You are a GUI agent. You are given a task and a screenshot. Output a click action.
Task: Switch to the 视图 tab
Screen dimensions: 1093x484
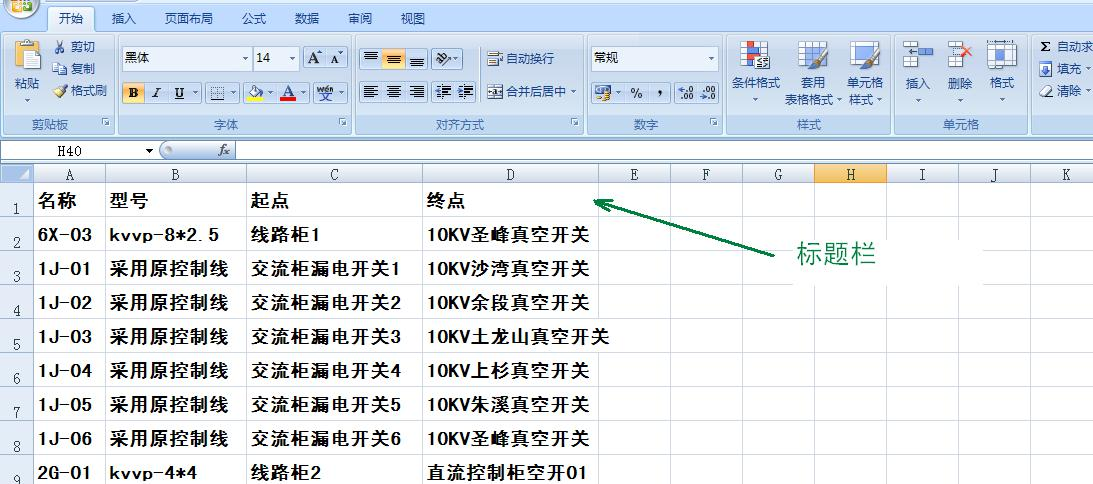pyautogui.click(x=413, y=19)
